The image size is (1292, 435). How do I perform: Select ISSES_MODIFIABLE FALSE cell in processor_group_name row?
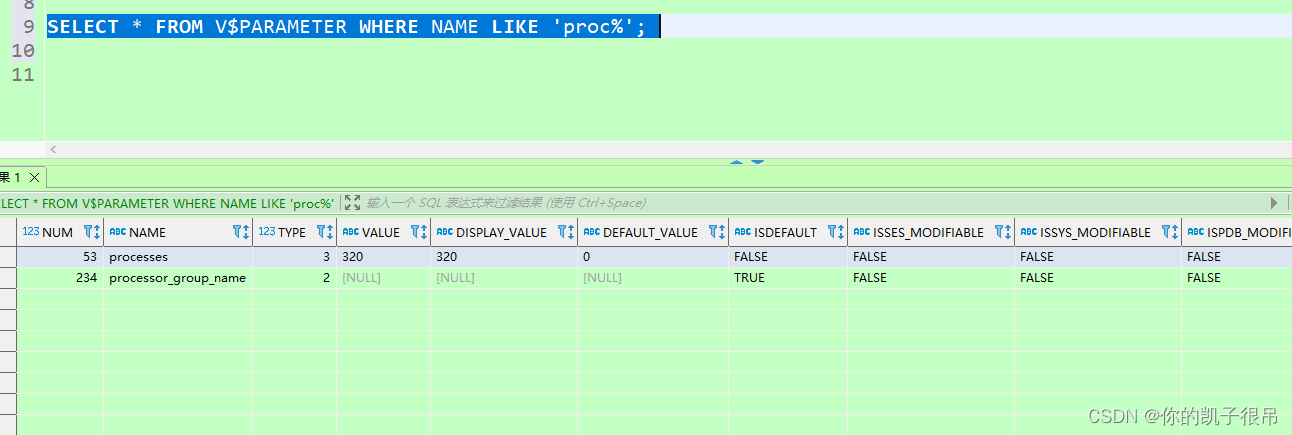tap(931, 278)
